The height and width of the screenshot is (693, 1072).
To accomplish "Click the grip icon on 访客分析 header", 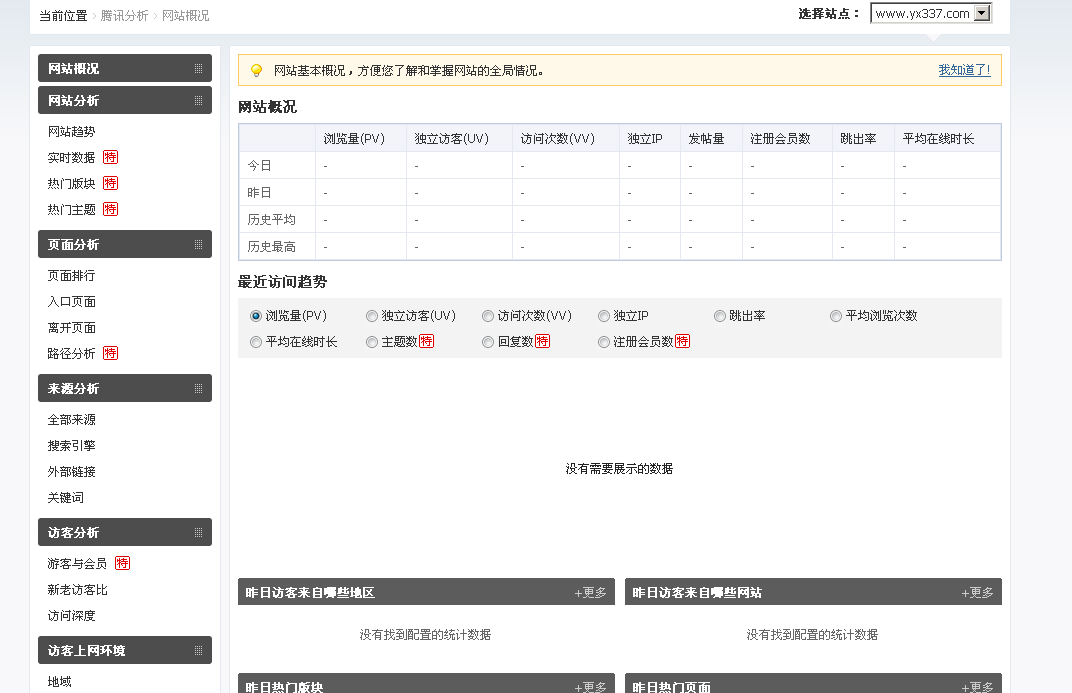I will pos(198,532).
